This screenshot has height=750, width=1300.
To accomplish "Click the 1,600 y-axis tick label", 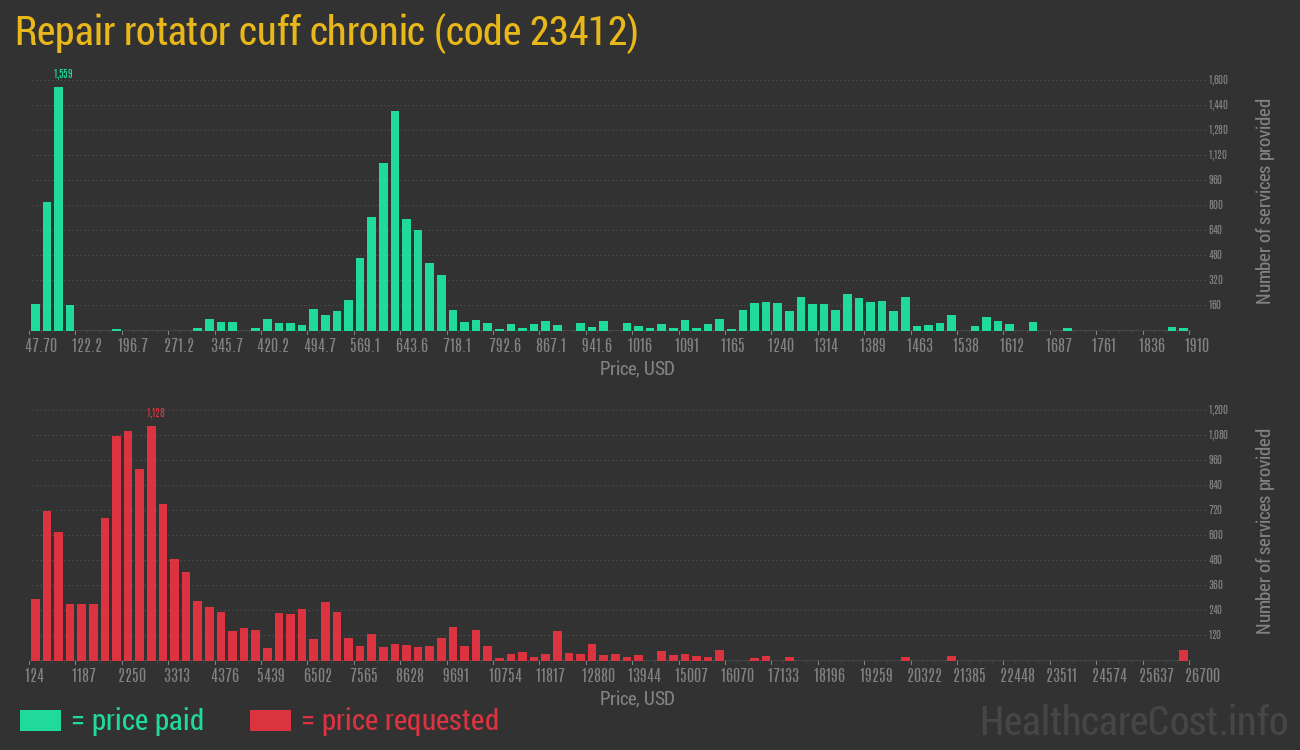I will coord(1218,80).
